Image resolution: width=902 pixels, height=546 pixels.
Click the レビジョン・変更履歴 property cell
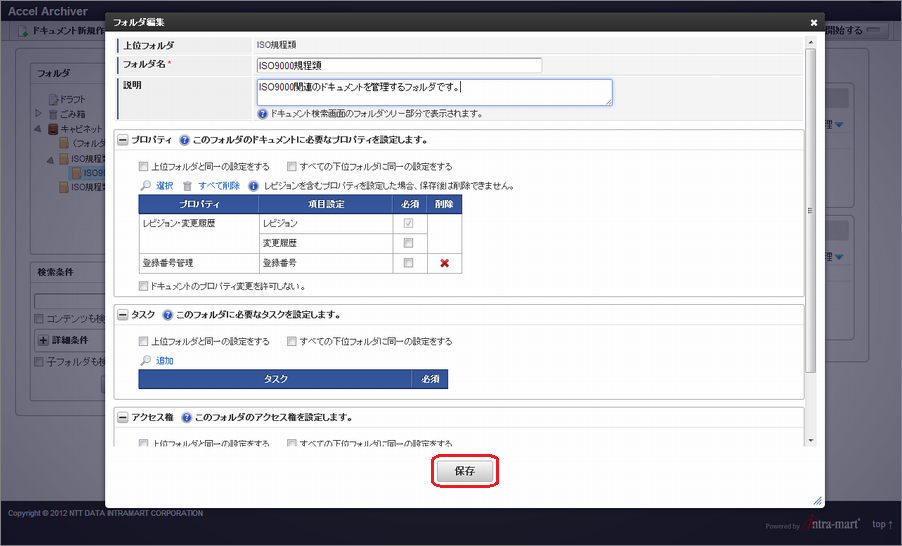point(198,233)
